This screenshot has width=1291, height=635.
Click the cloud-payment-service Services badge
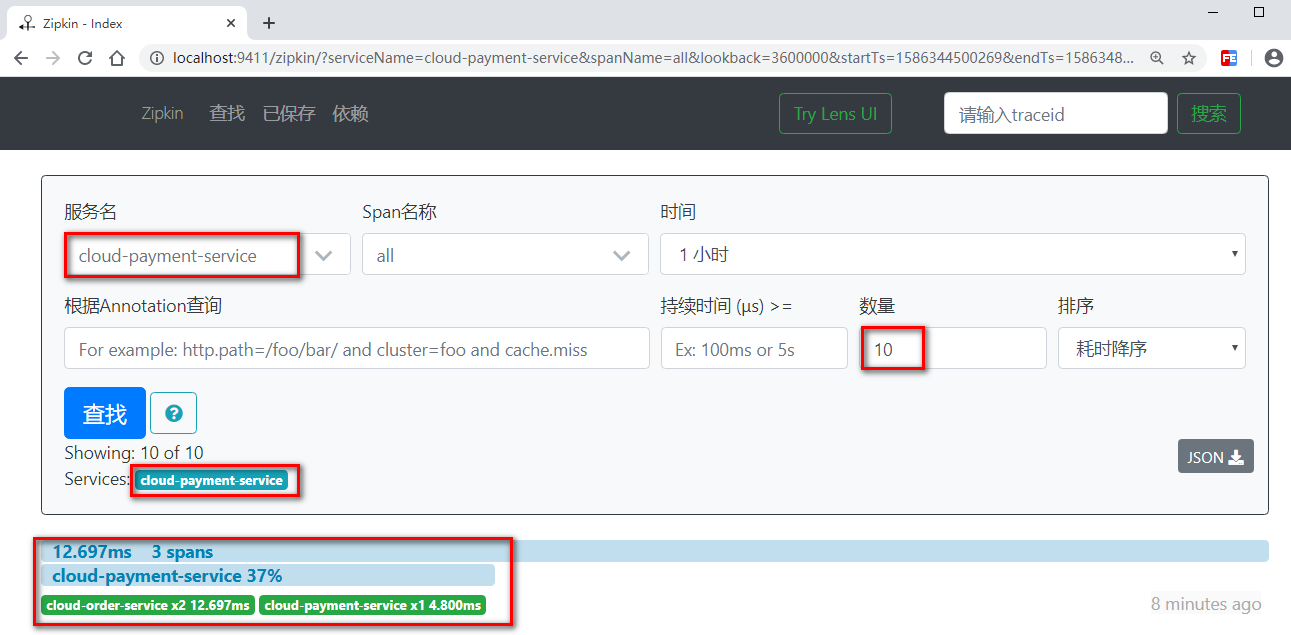tap(211, 480)
